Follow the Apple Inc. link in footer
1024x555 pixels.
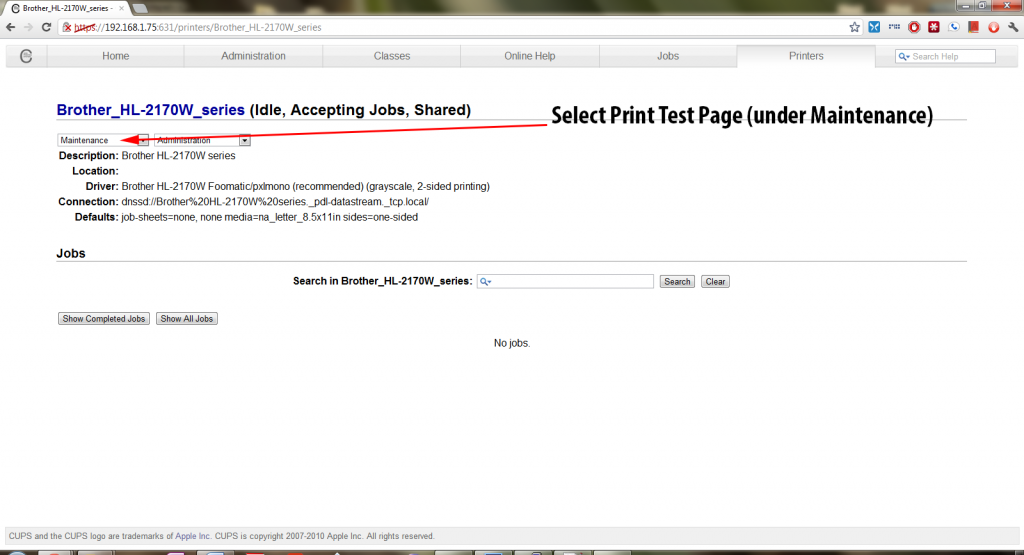click(x=193, y=536)
